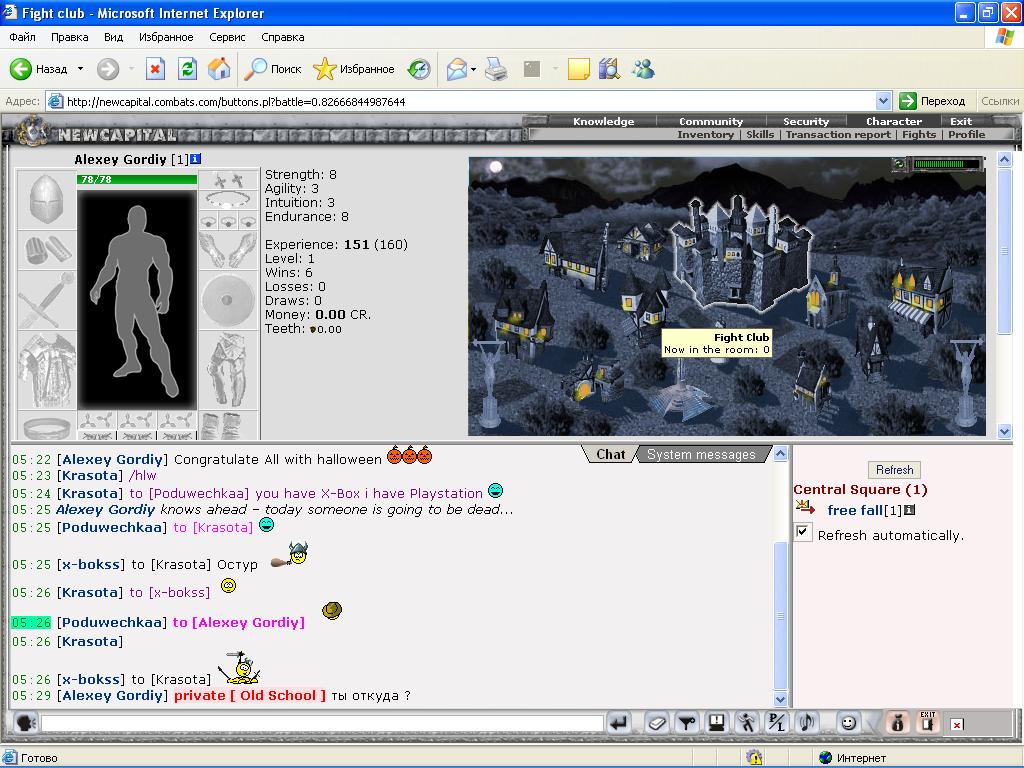Viewport: 1024px width, 768px height.
Task: Open the Сервис menu
Action: pyautogui.click(x=227, y=37)
